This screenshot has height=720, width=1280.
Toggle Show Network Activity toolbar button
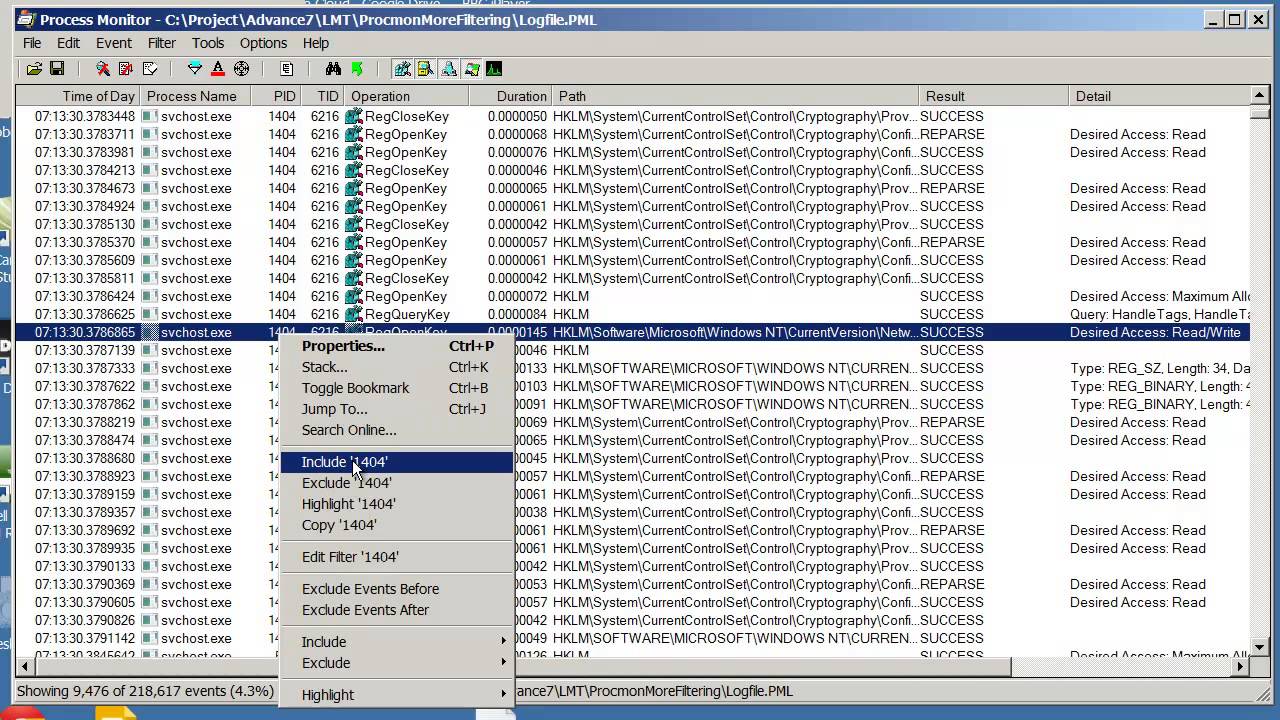(448, 69)
